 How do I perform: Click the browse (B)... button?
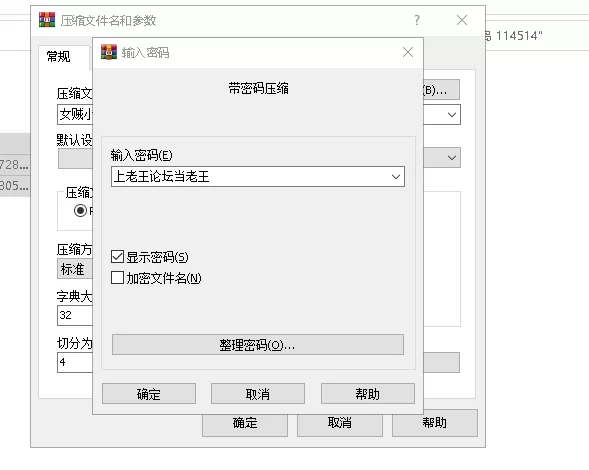(x=441, y=89)
